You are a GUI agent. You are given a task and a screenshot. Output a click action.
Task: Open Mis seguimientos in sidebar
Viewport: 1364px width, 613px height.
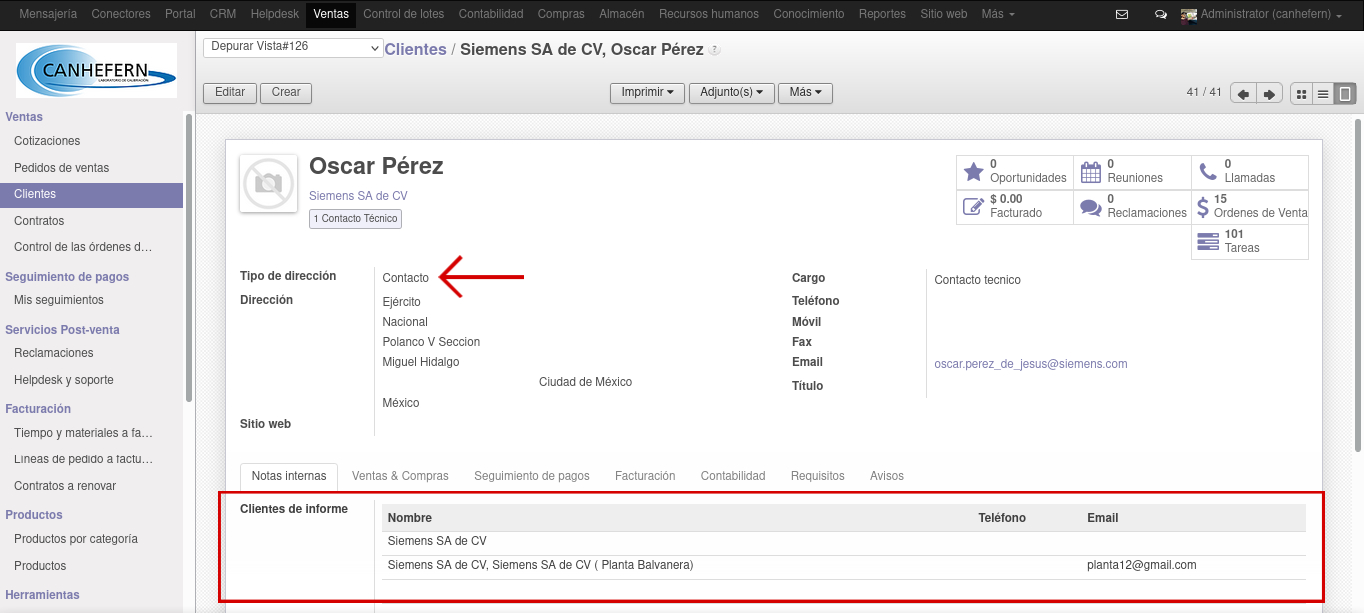point(59,300)
